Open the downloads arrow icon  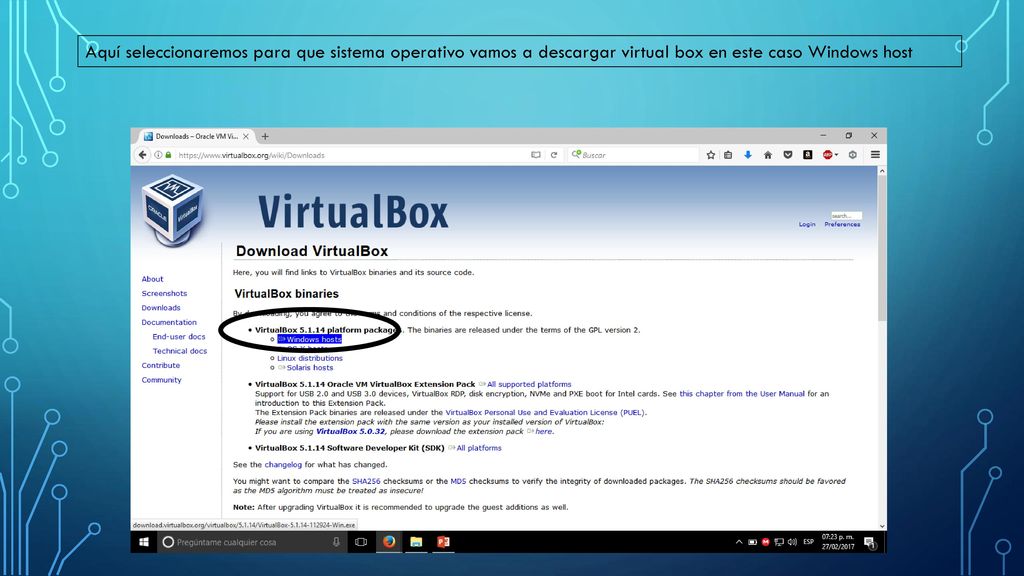(748, 155)
